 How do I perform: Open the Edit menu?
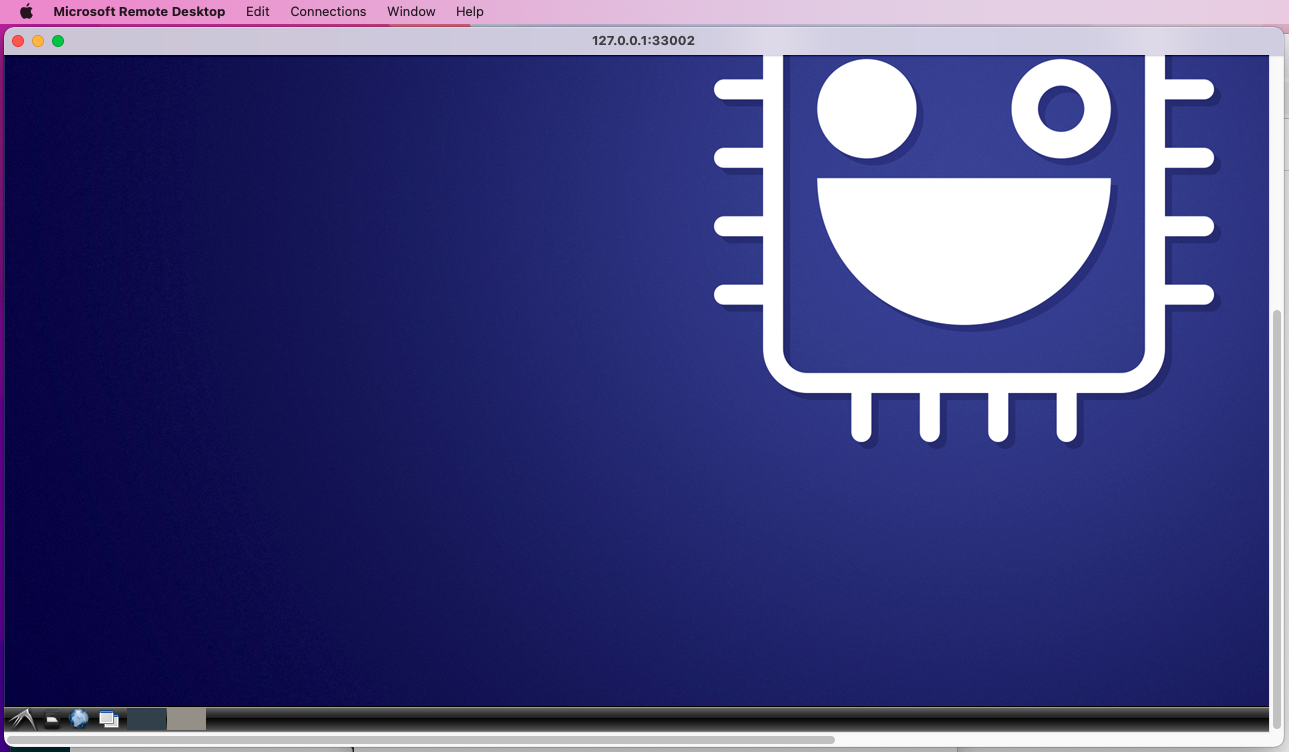[x=258, y=12]
